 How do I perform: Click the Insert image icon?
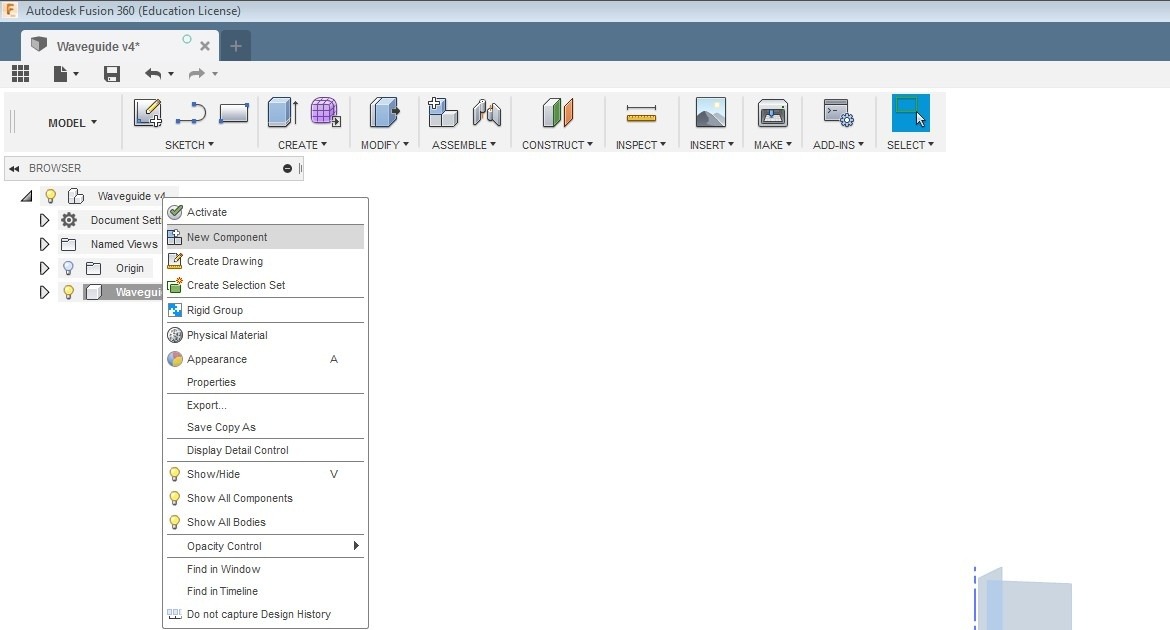coord(710,113)
